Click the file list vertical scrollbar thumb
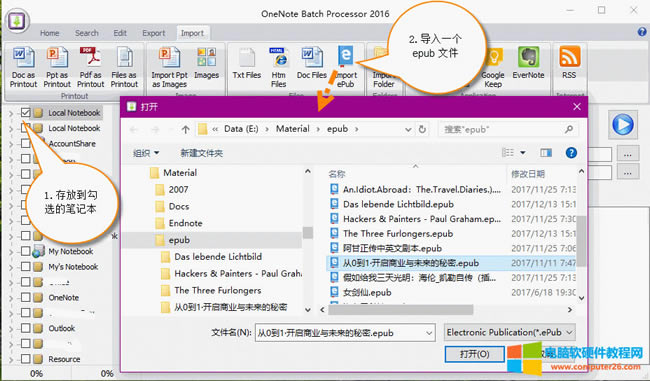 pyautogui.click(x=581, y=240)
